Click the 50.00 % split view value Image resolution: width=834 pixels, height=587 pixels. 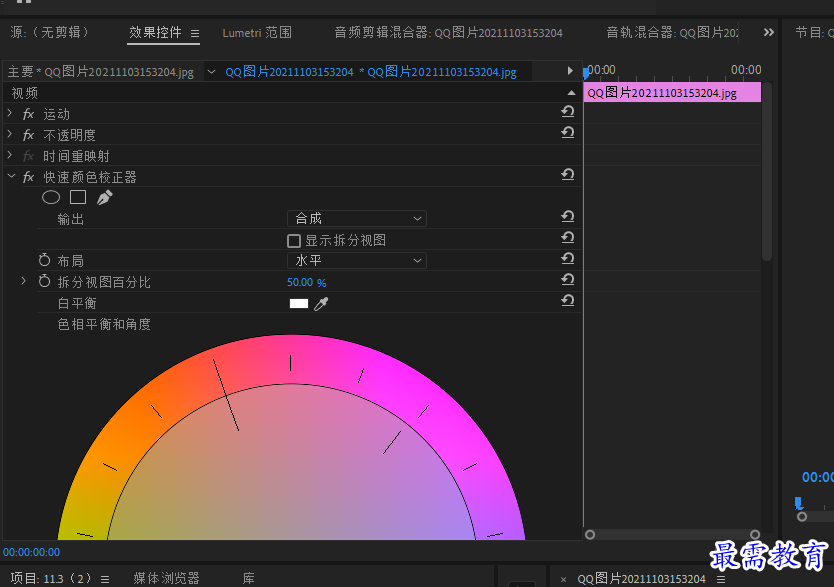pos(307,282)
